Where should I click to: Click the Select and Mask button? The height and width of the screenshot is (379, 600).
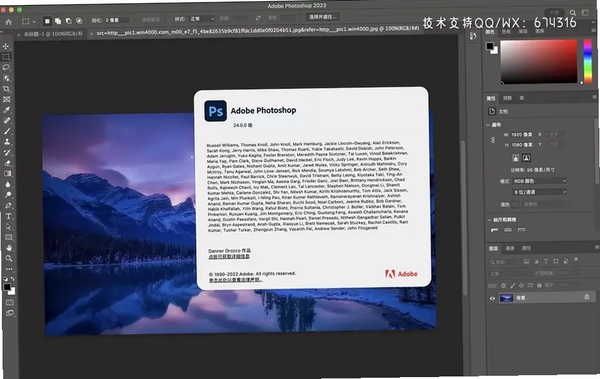click(323, 17)
